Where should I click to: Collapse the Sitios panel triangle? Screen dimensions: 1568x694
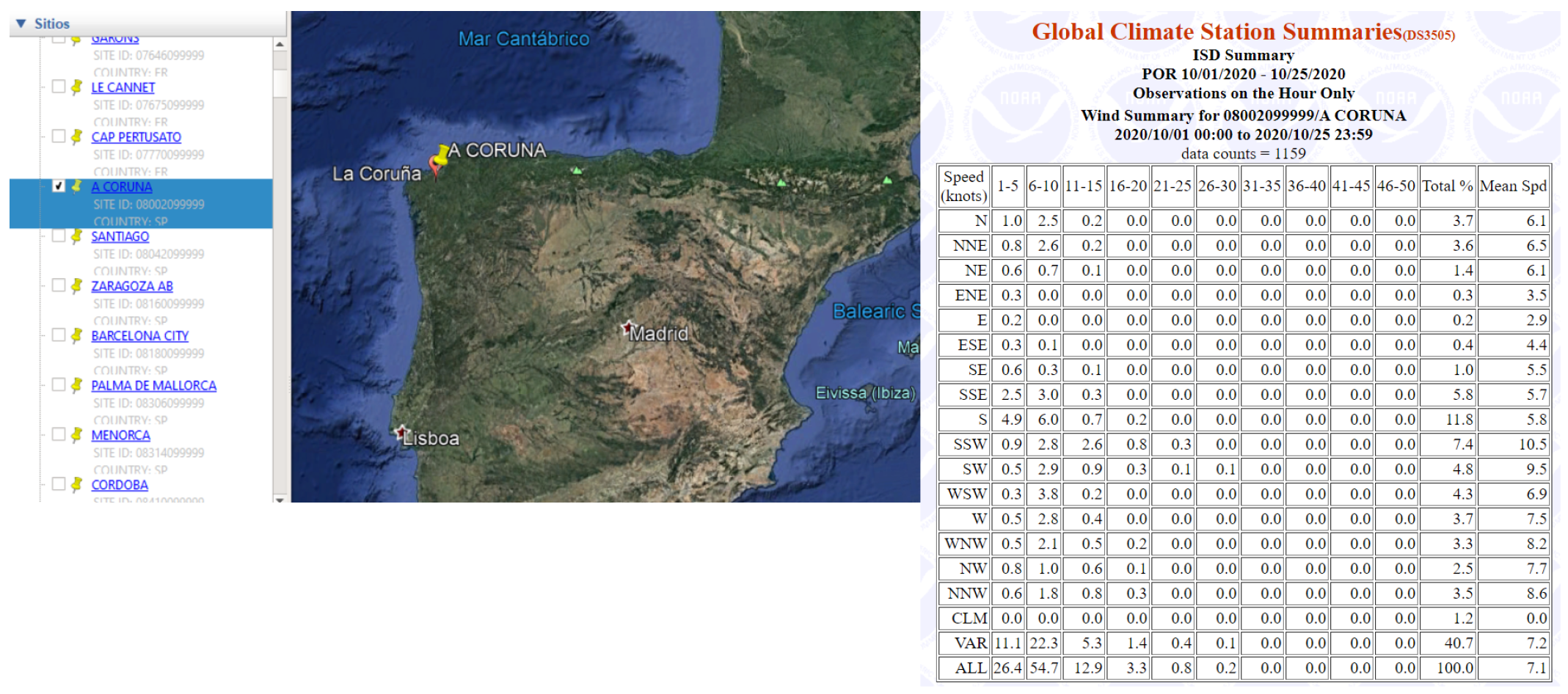coord(21,23)
